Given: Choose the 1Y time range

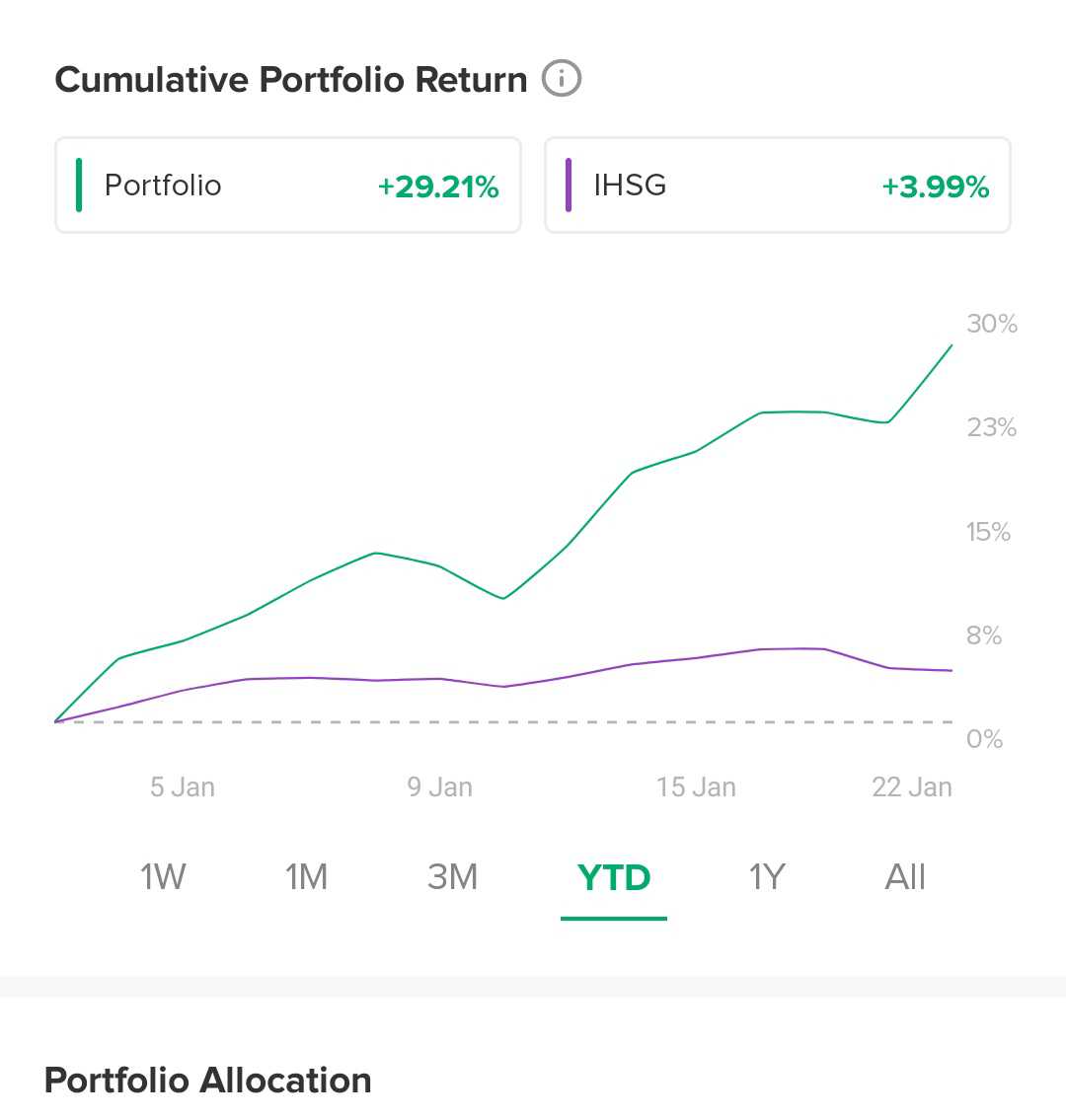Looking at the screenshot, I should [x=767, y=876].
